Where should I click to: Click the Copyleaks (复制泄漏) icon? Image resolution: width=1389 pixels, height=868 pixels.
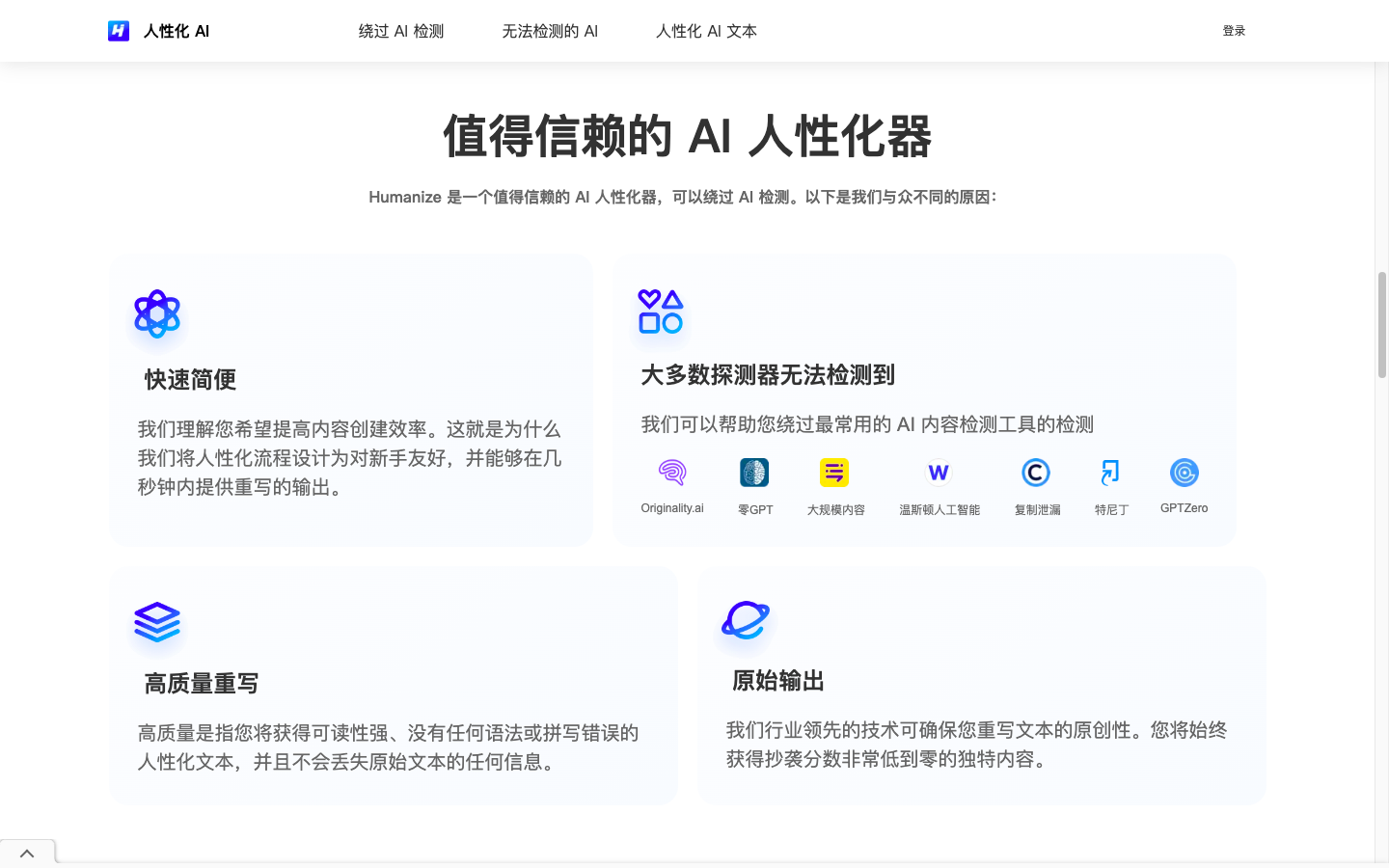pos(1036,473)
